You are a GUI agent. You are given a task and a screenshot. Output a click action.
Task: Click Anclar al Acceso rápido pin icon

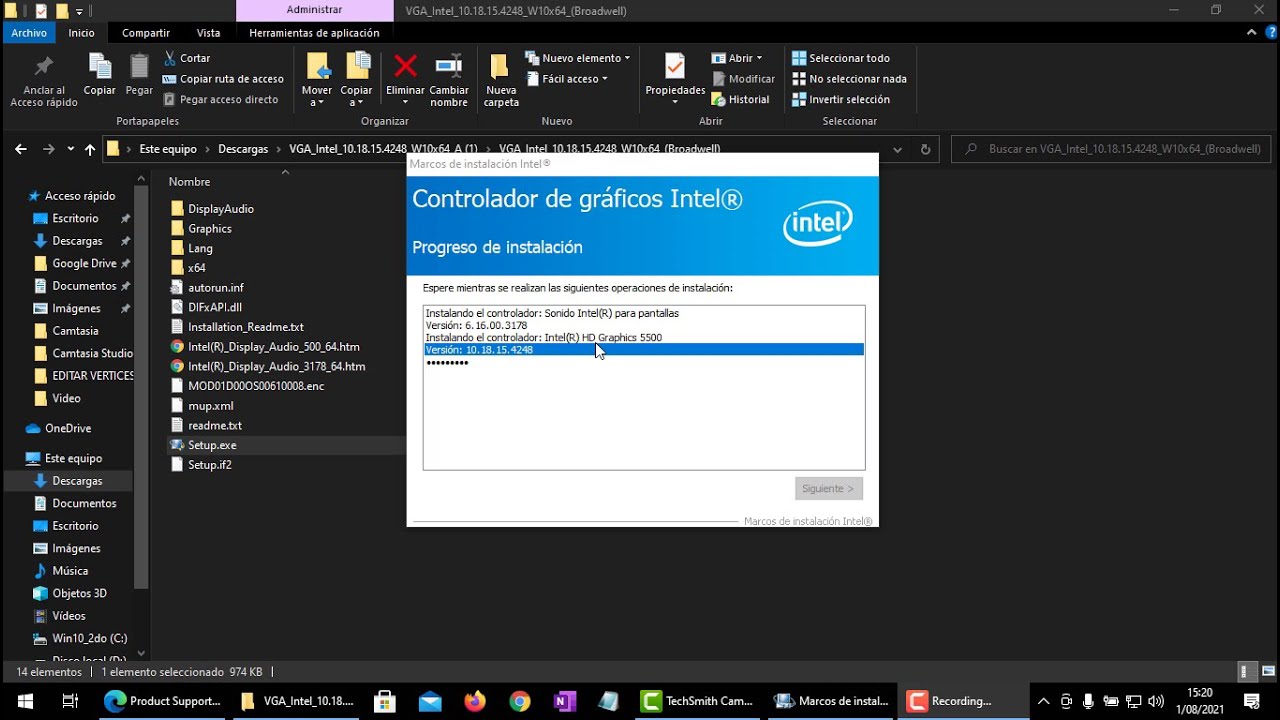(x=43, y=68)
